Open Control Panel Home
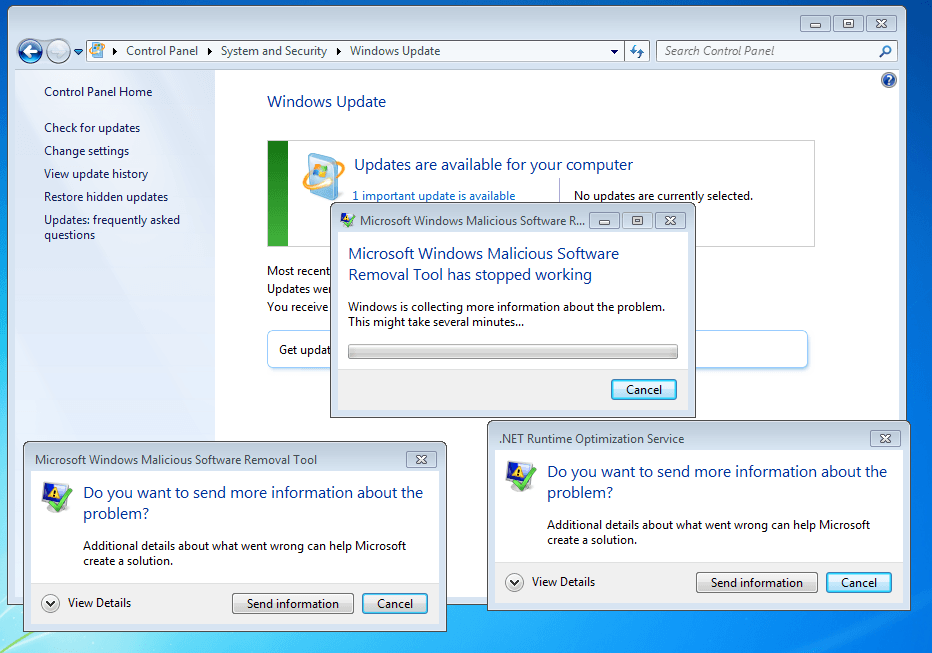Image resolution: width=932 pixels, height=653 pixels. (x=98, y=92)
